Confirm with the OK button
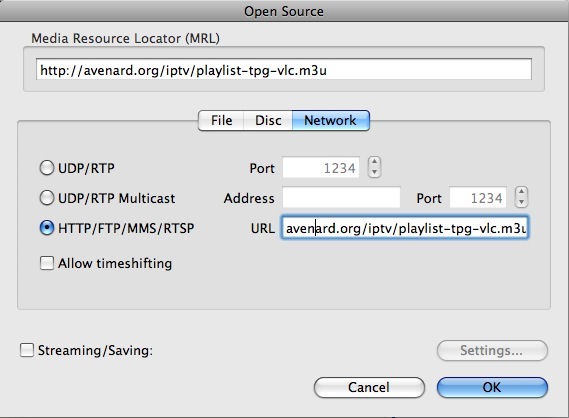Screen dimensions: 569x418 tap(492, 387)
